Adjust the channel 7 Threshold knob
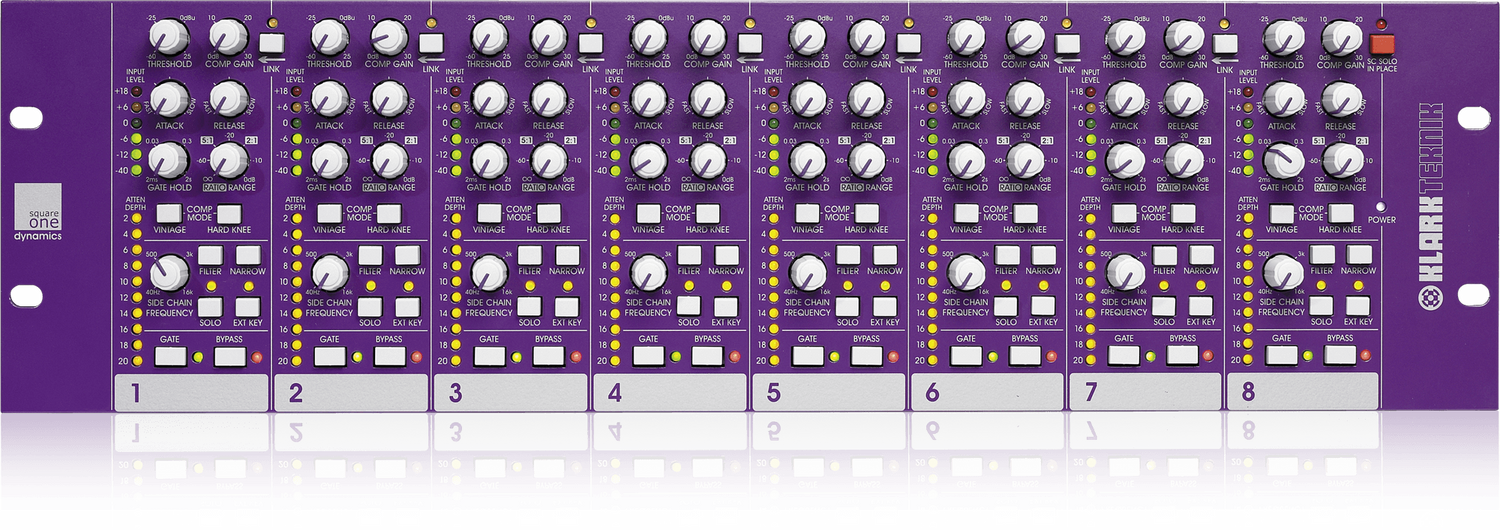This screenshot has width=1500, height=530. (x=1125, y=38)
